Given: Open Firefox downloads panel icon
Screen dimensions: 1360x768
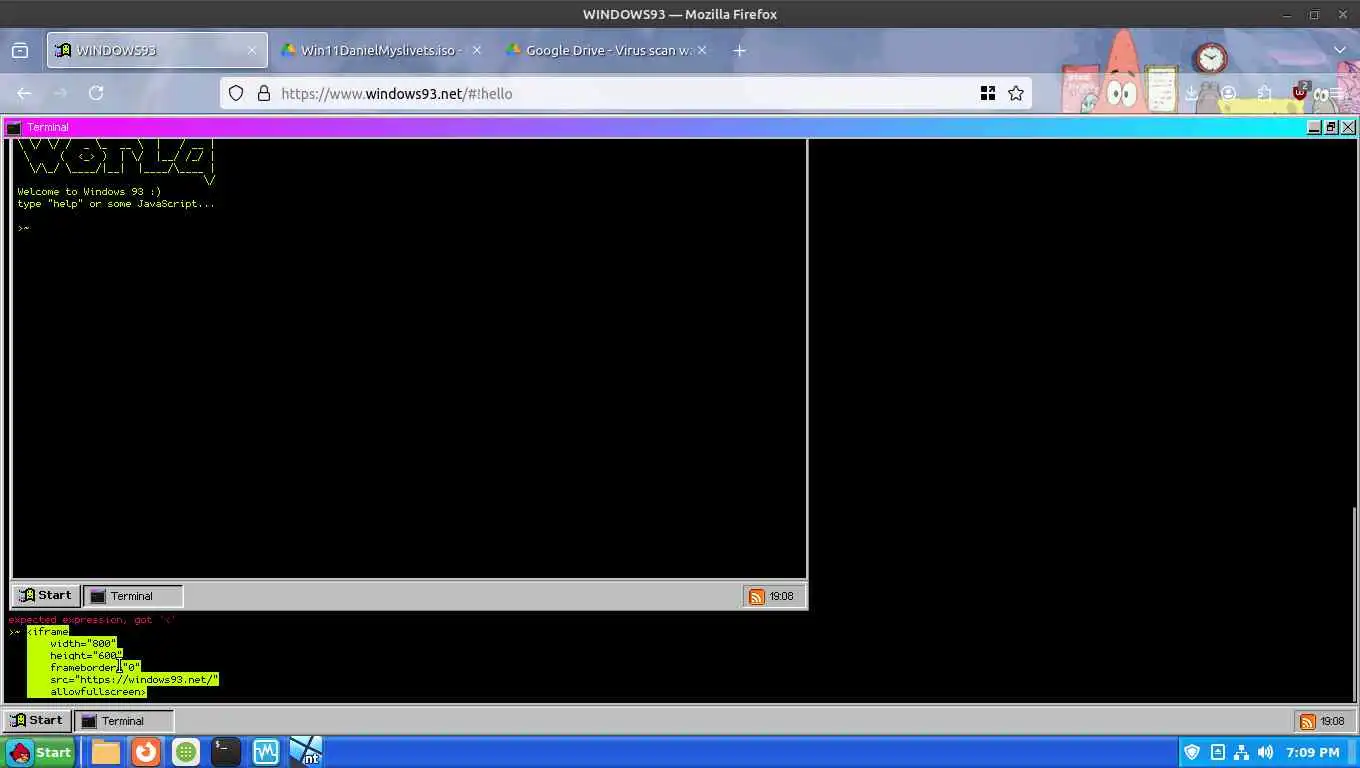Looking at the screenshot, I should click(x=1192, y=93).
